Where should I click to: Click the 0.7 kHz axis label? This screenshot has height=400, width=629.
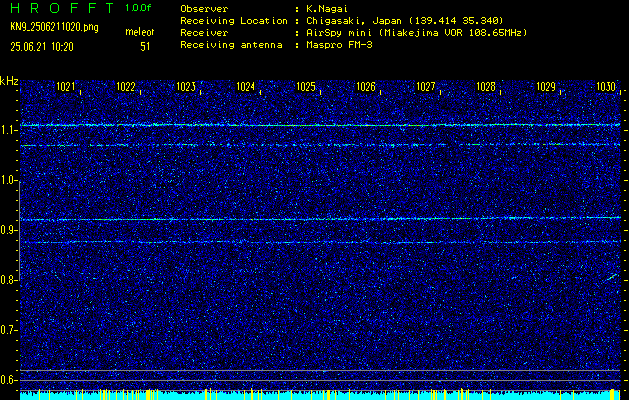click(8, 330)
